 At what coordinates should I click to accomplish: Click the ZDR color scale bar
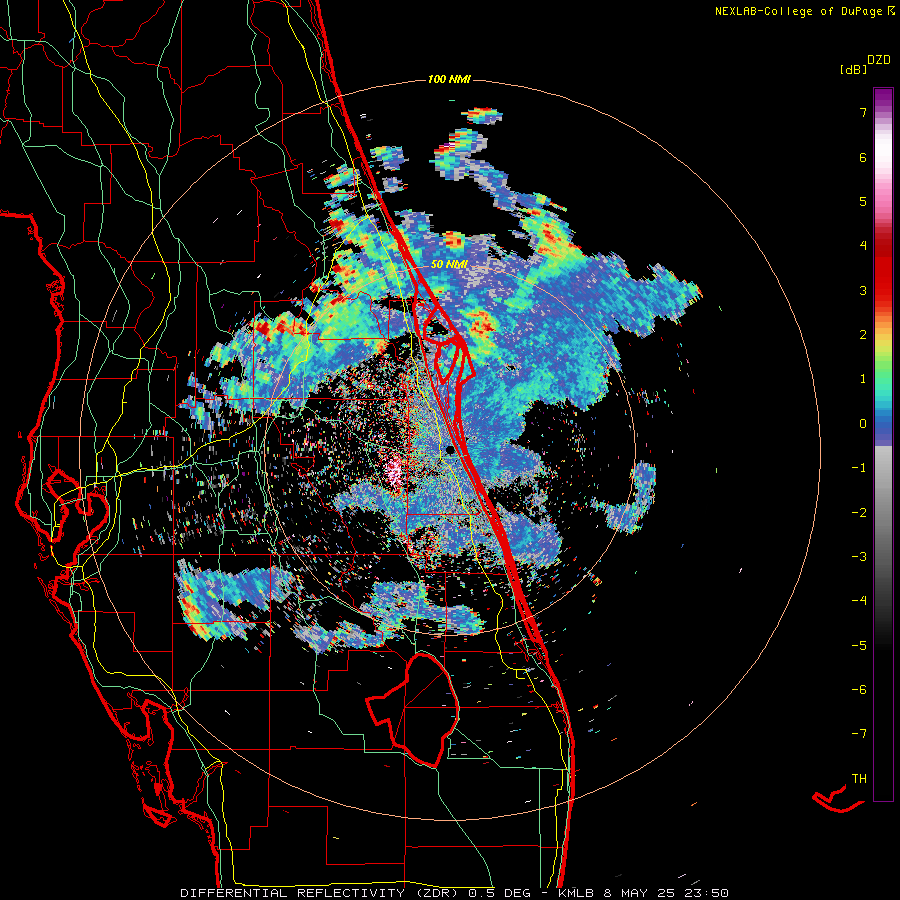click(x=883, y=444)
